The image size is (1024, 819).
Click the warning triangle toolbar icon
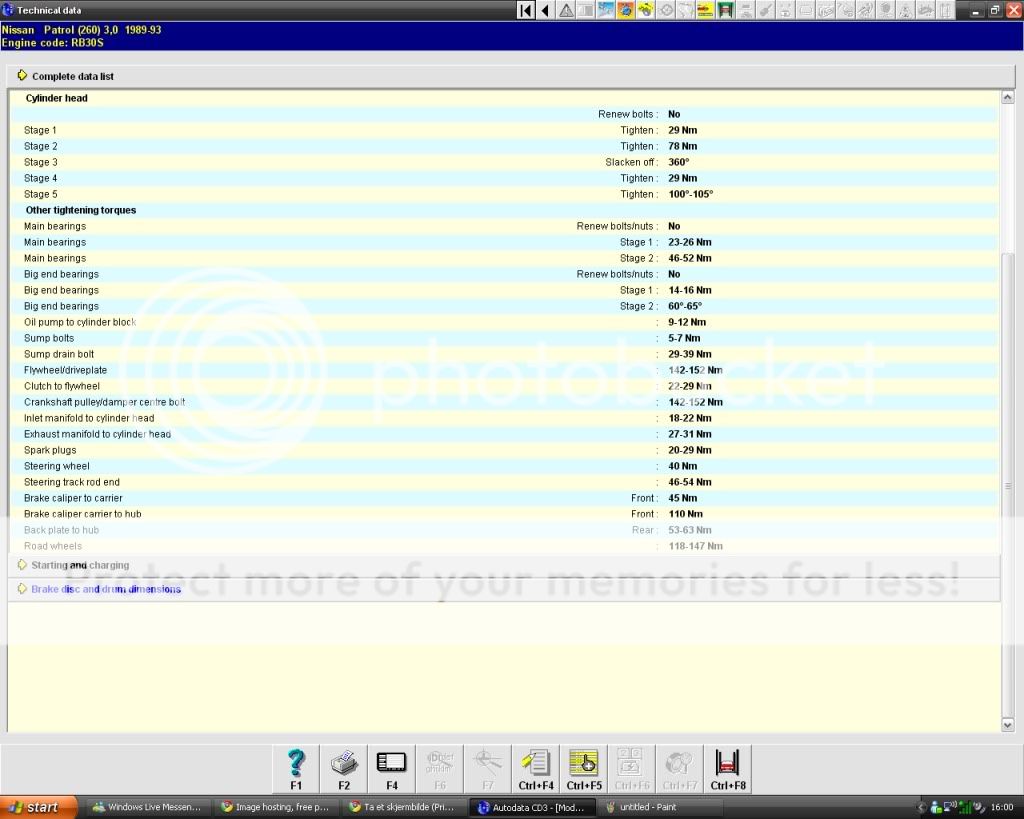[x=566, y=10]
